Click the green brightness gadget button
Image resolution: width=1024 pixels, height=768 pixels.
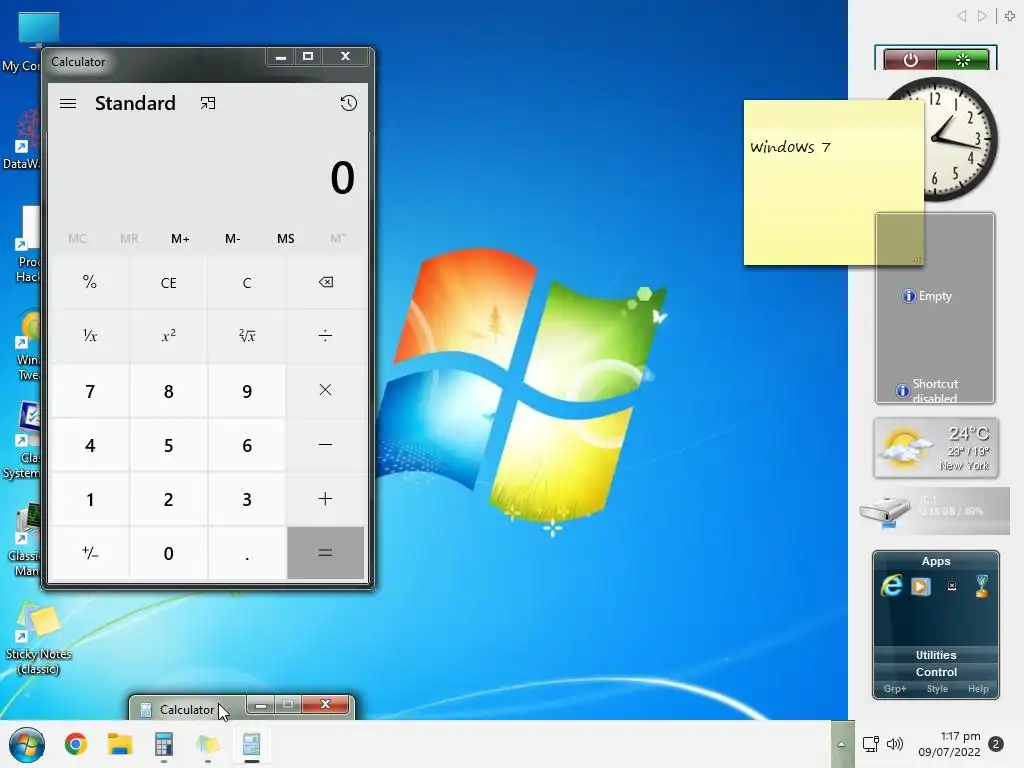963,60
